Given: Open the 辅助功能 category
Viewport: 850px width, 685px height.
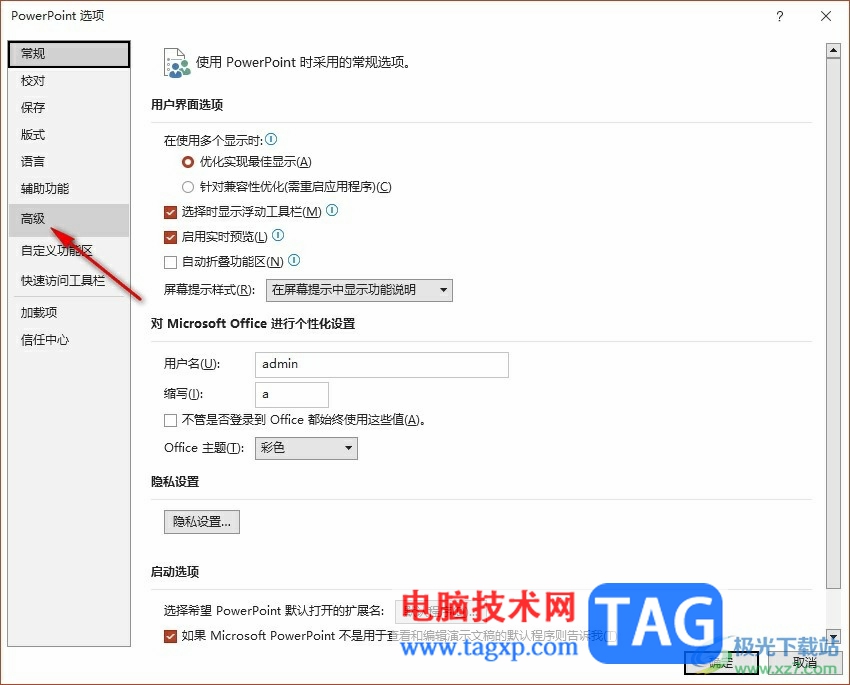Looking at the screenshot, I should pyautogui.click(x=69, y=189).
